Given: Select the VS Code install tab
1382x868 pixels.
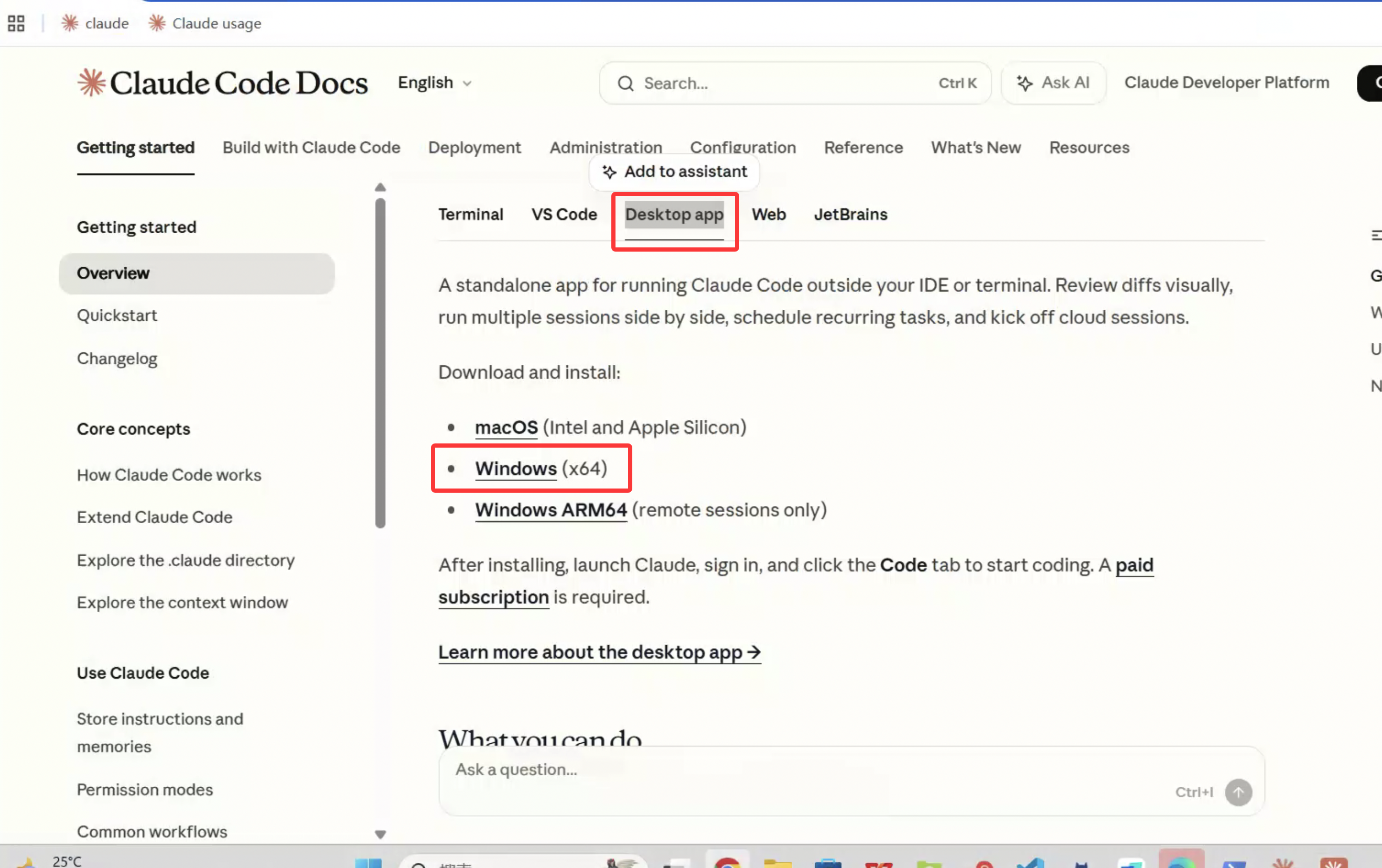Looking at the screenshot, I should (x=564, y=214).
